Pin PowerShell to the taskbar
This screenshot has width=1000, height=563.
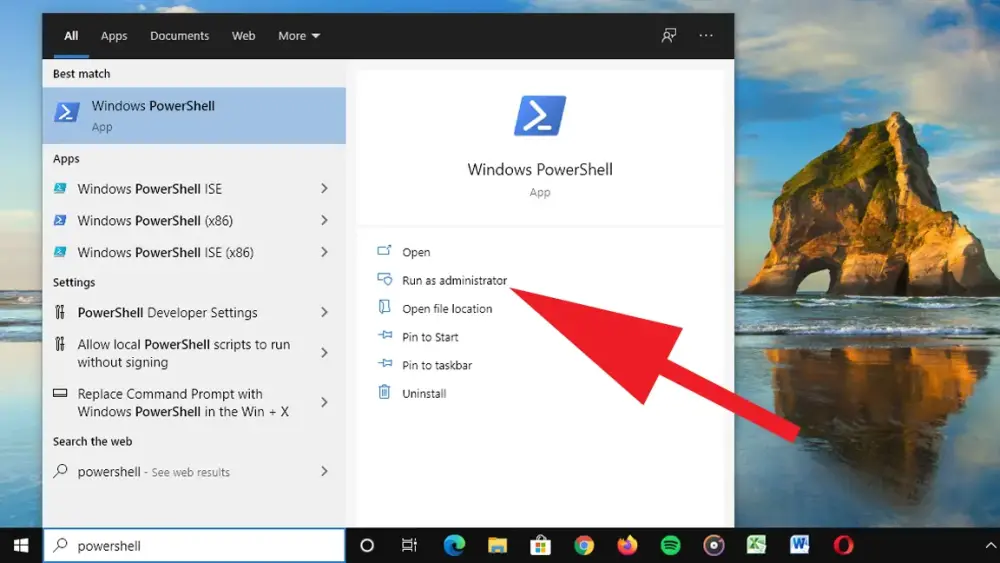click(437, 365)
